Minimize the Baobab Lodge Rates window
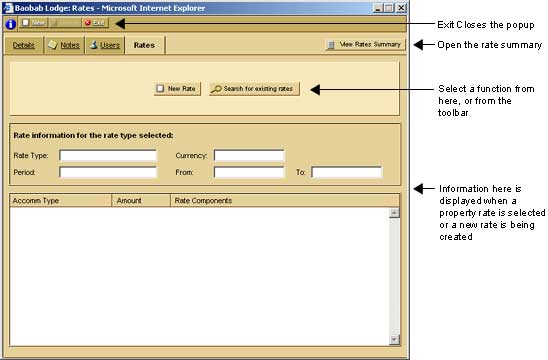 tap(377, 8)
